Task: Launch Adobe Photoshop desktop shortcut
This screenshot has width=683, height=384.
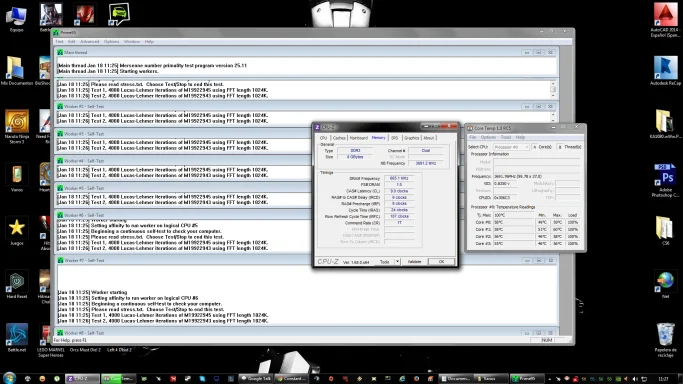Action: [665, 180]
